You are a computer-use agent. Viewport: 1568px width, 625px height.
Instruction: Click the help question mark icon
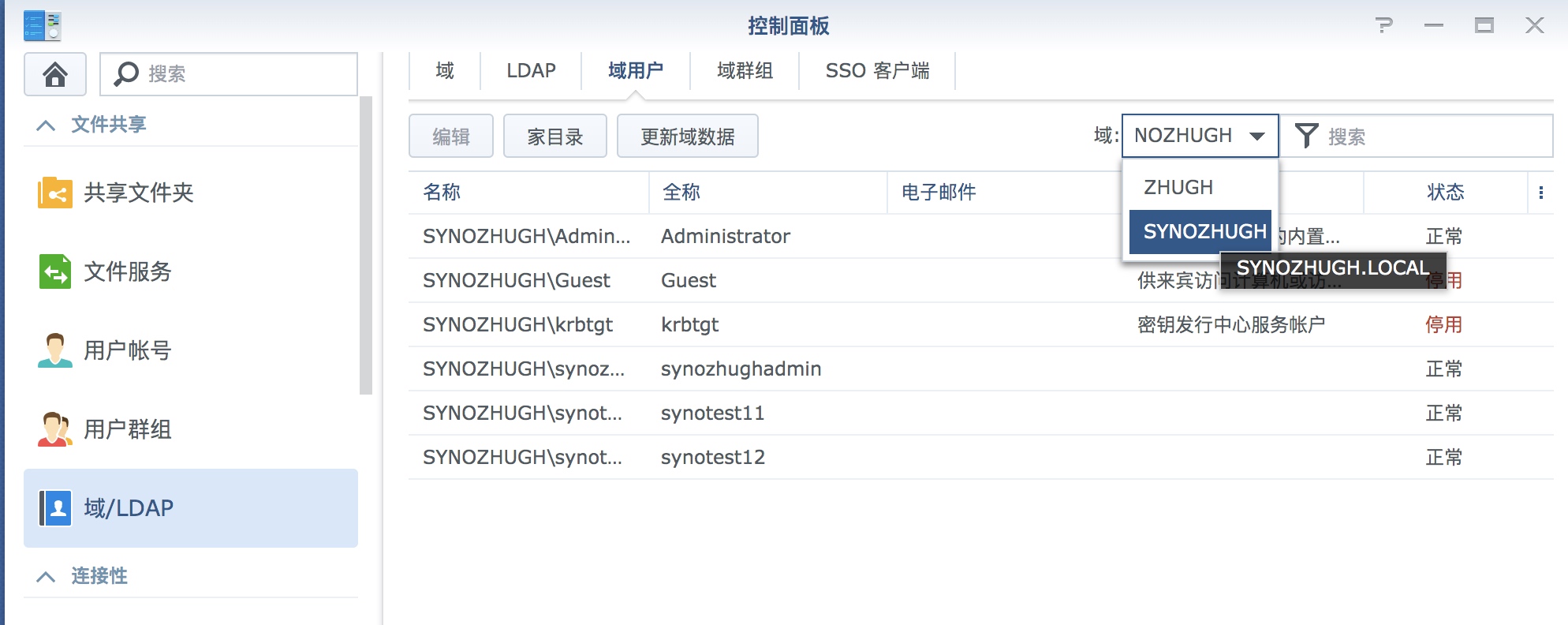click(x=1383, y=25)
